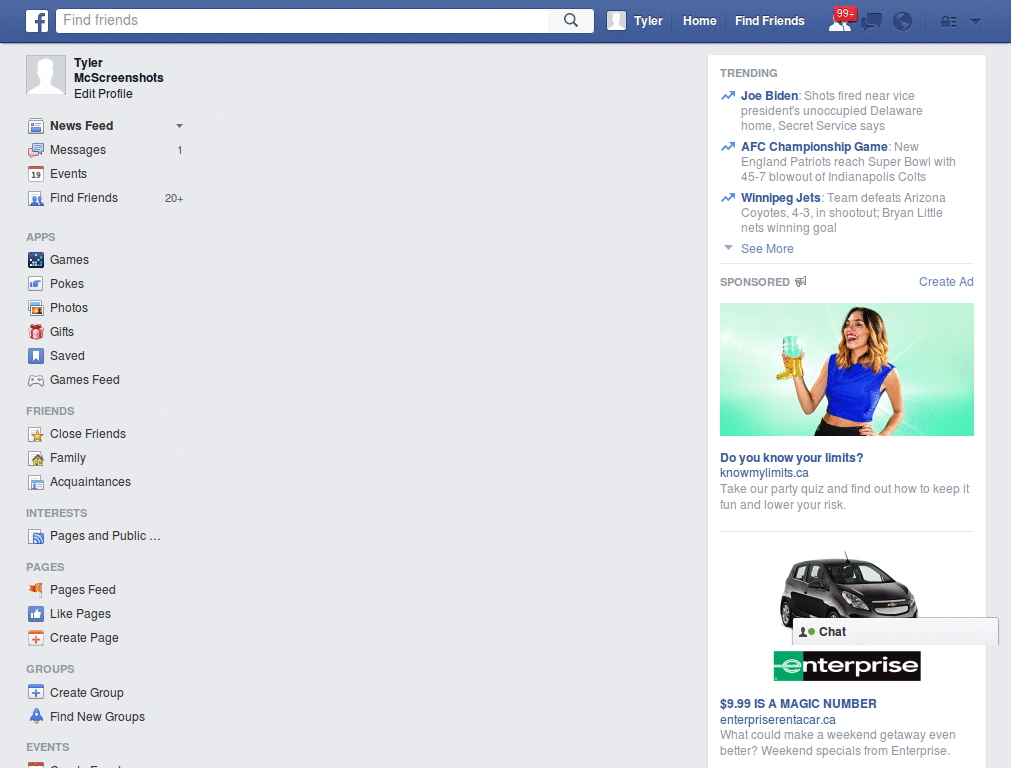Screen dimensions: 1024x768
Task: Click the Photos icon
Action: [x=36, y=308]
